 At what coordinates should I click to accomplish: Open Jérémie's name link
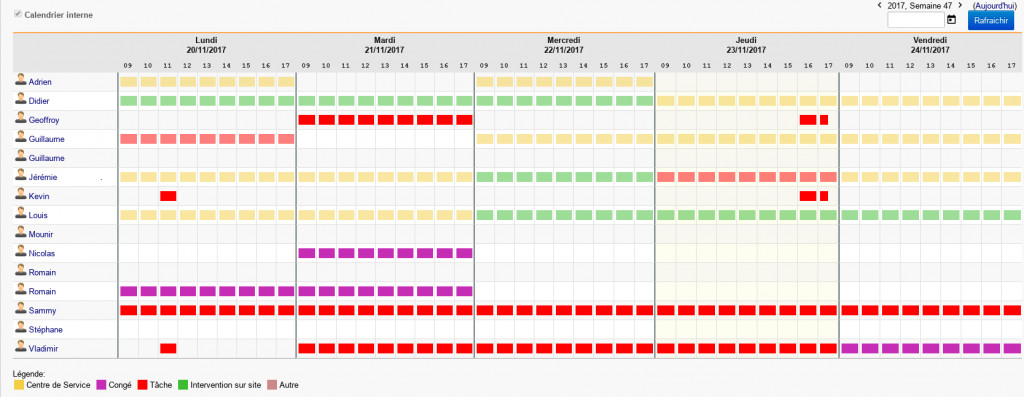click(43, 177)
